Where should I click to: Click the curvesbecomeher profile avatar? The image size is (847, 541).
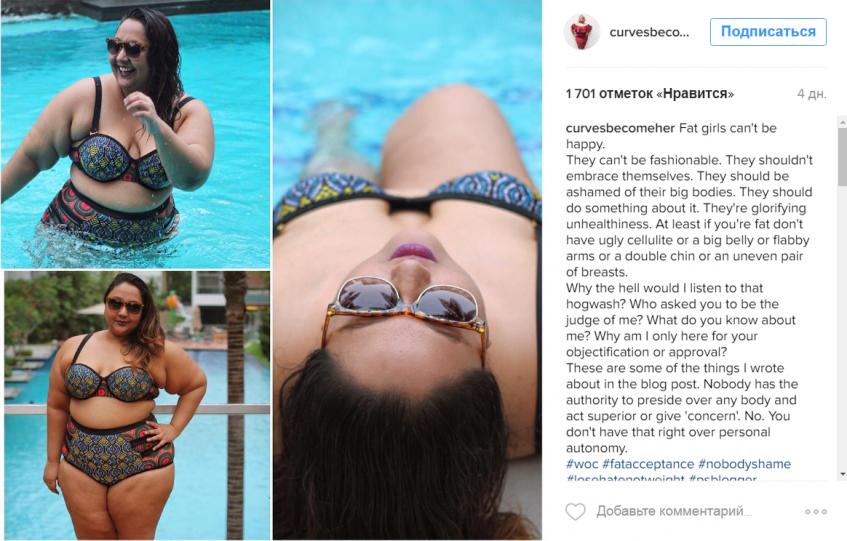pyautogui.click(x=582, y=32)
